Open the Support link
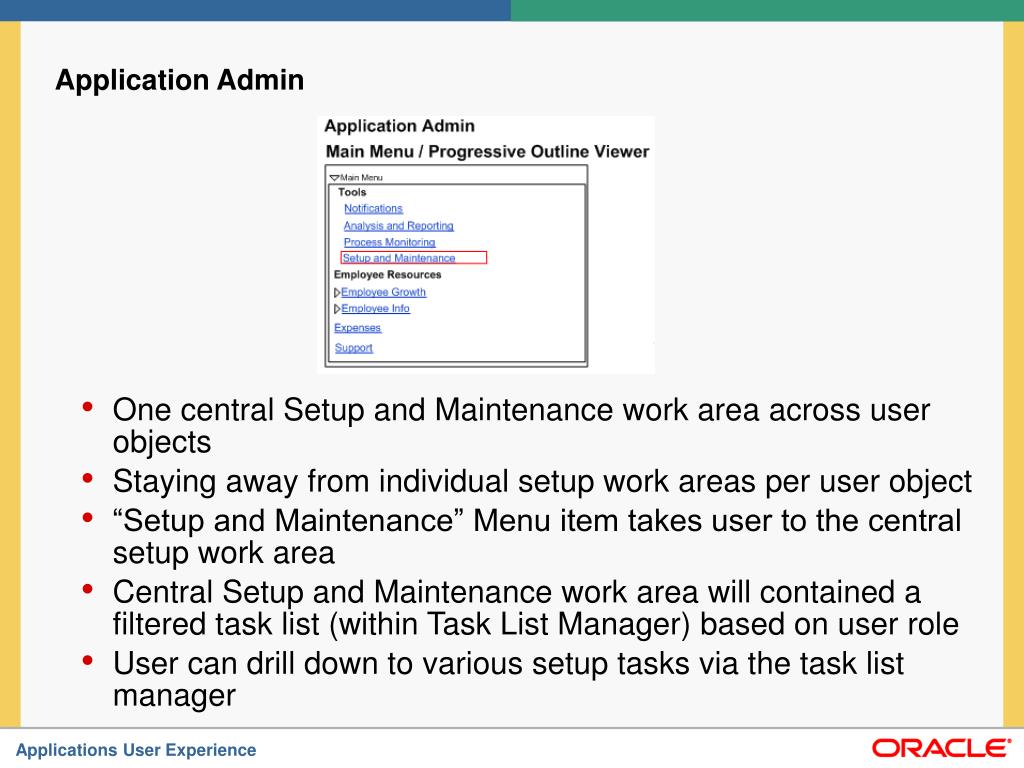1024x768 pixels. click(353, 348)
